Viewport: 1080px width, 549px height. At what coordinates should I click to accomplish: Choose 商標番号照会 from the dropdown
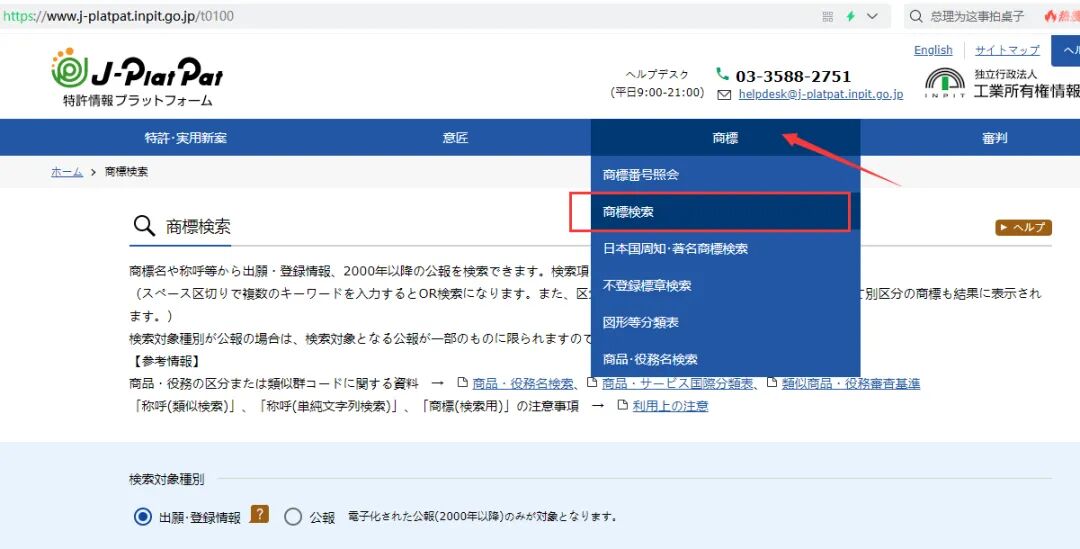click(x=725, y=175)
